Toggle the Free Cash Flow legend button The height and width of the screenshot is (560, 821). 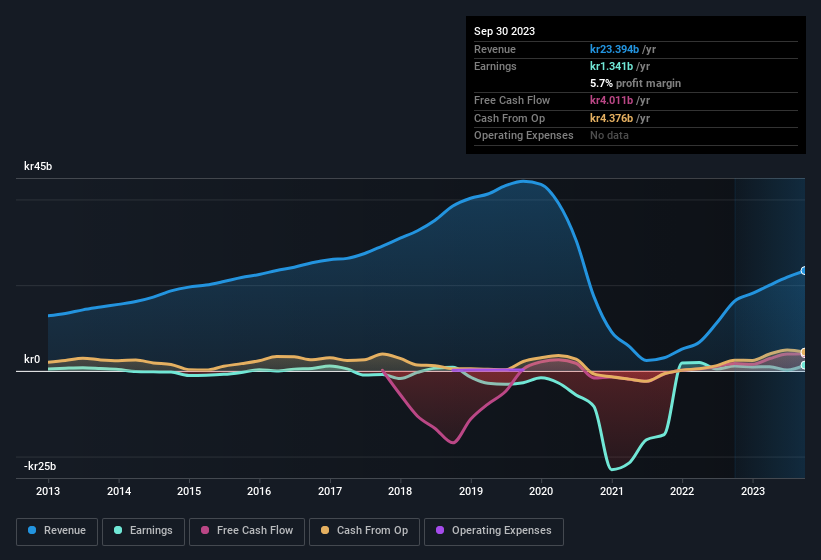point(247,532)
